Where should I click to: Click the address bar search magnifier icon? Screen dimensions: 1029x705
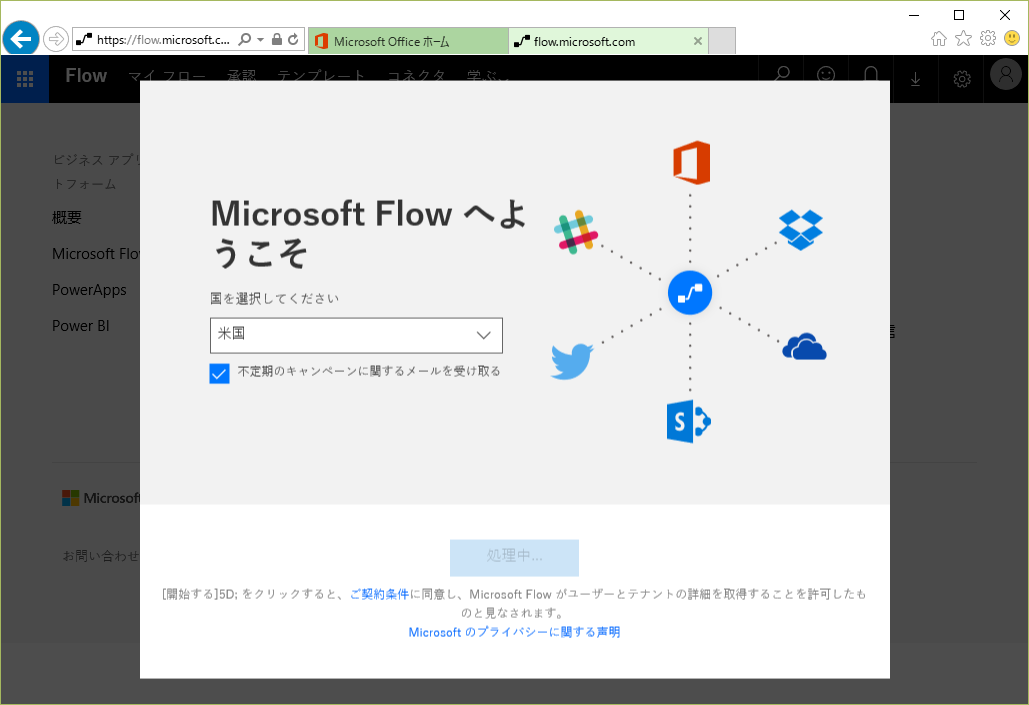[x=245, y=39]
